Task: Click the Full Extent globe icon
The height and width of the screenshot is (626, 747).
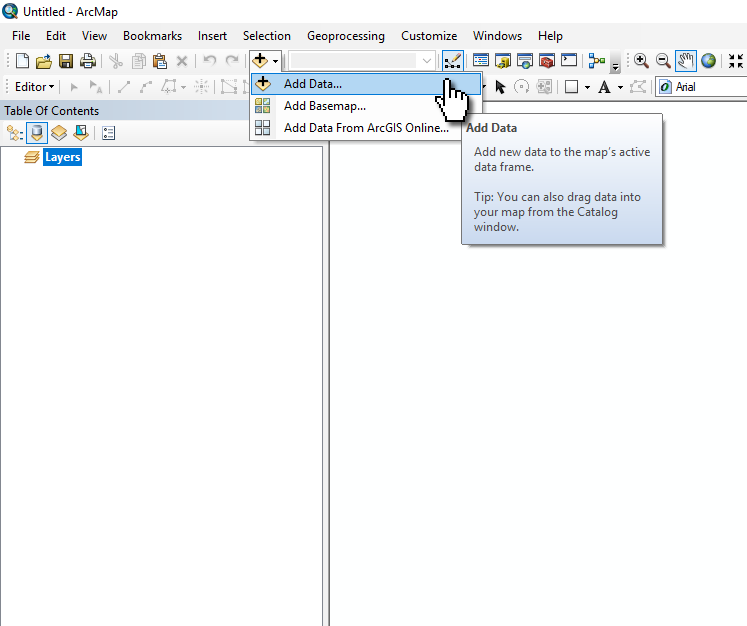Action: tap(708, 61)
